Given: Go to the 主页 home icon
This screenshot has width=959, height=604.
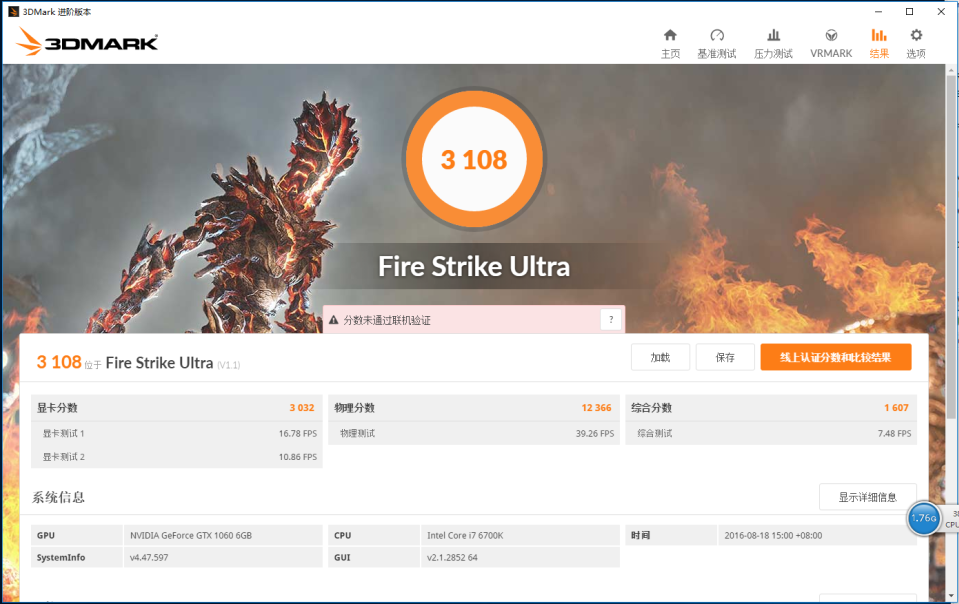Looking at the screenshot, I should coord(670,35).
